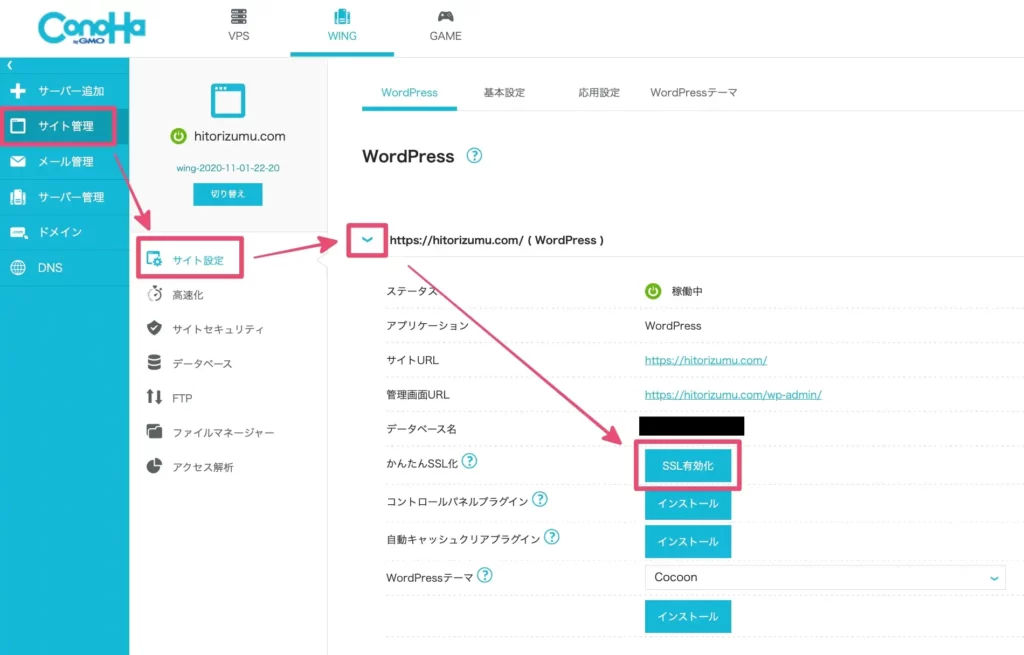Open 高速化 settings
This screenshot has height=655, width=1024.
point(187,295)
